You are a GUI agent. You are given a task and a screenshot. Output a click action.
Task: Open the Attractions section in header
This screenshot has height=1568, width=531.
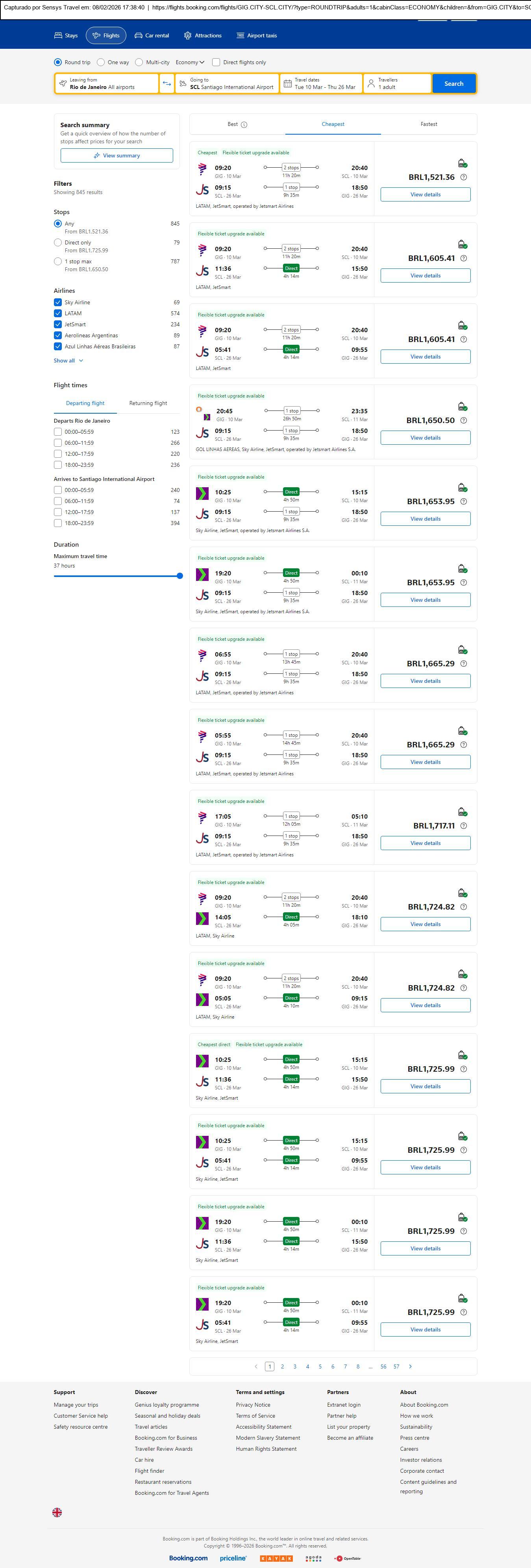203,36
